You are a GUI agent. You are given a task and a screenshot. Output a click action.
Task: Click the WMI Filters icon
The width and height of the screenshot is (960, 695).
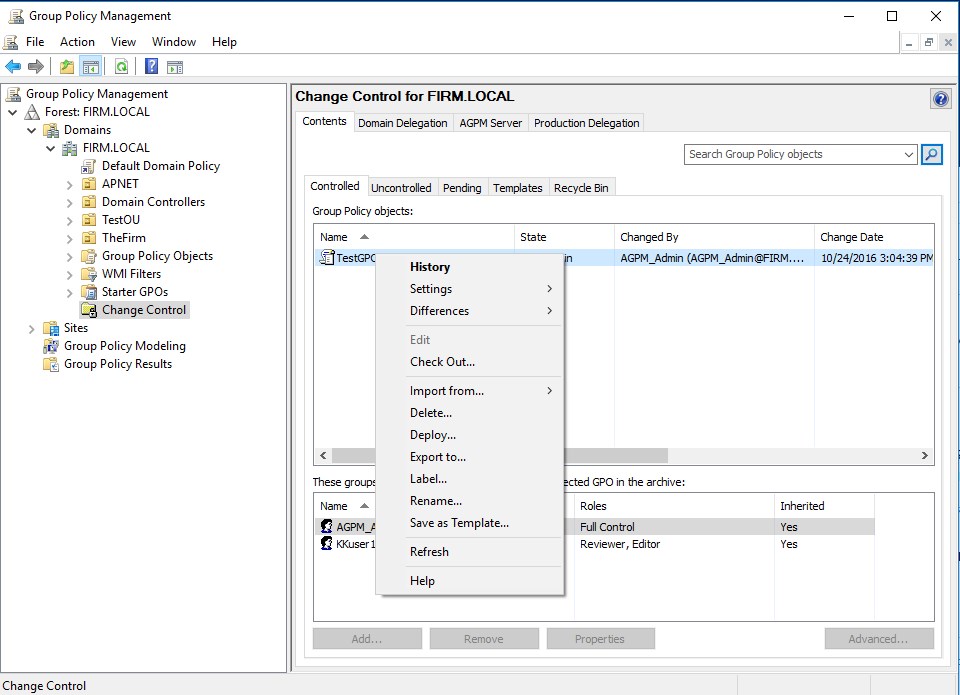[89, 274]
